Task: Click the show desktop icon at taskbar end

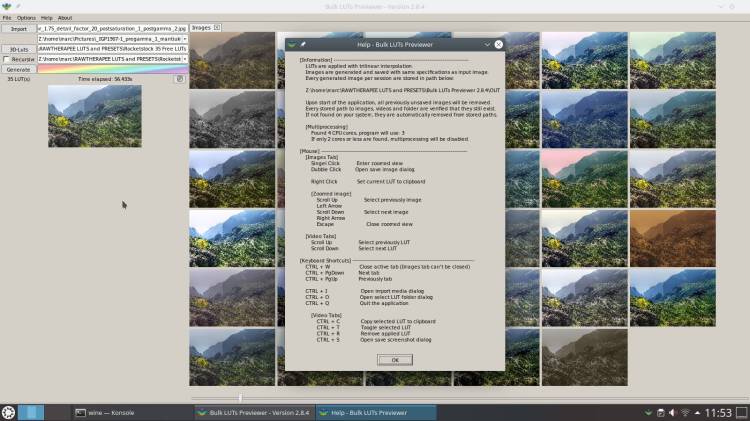Action: (742, 412)
